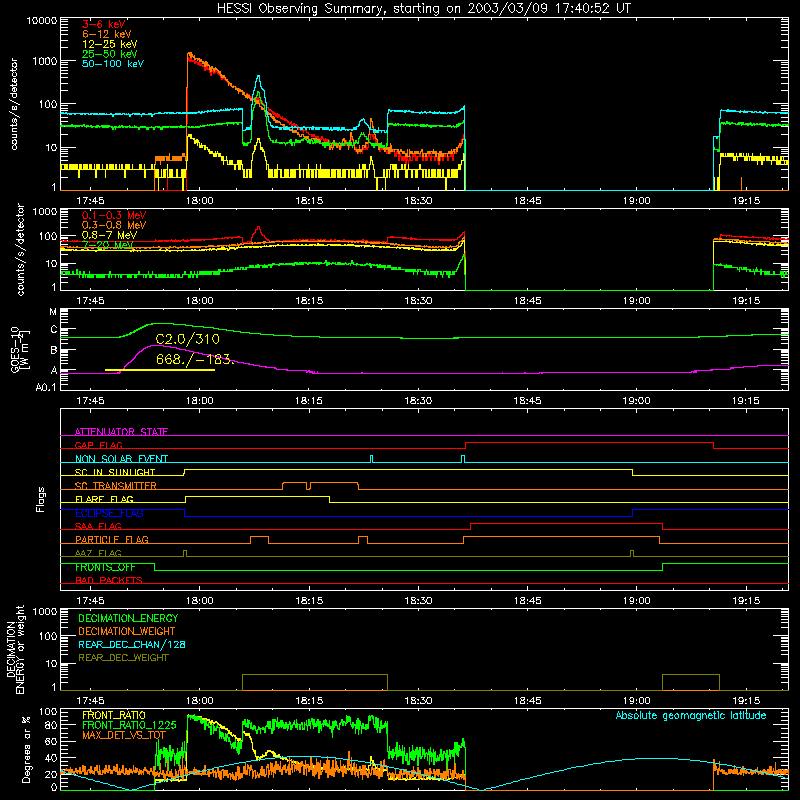
Task: Click the 19:00 tick label under Flags panel
Action: tap(636, 601)
